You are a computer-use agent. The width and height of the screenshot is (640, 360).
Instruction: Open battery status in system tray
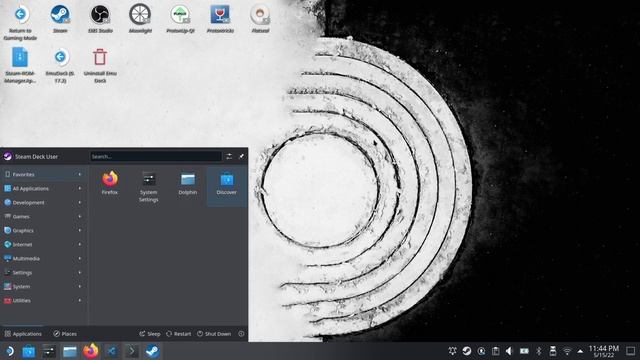[x=524, y=351]
